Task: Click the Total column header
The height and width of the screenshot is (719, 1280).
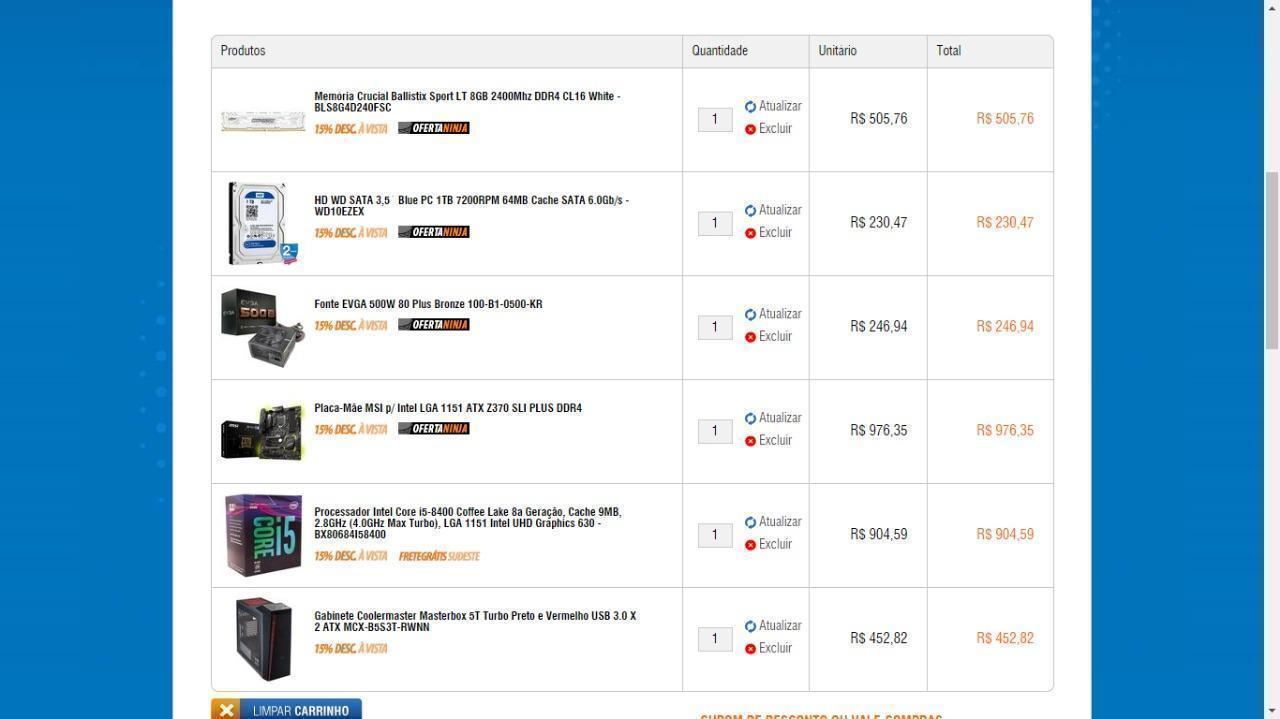Action: click(949, 51)
